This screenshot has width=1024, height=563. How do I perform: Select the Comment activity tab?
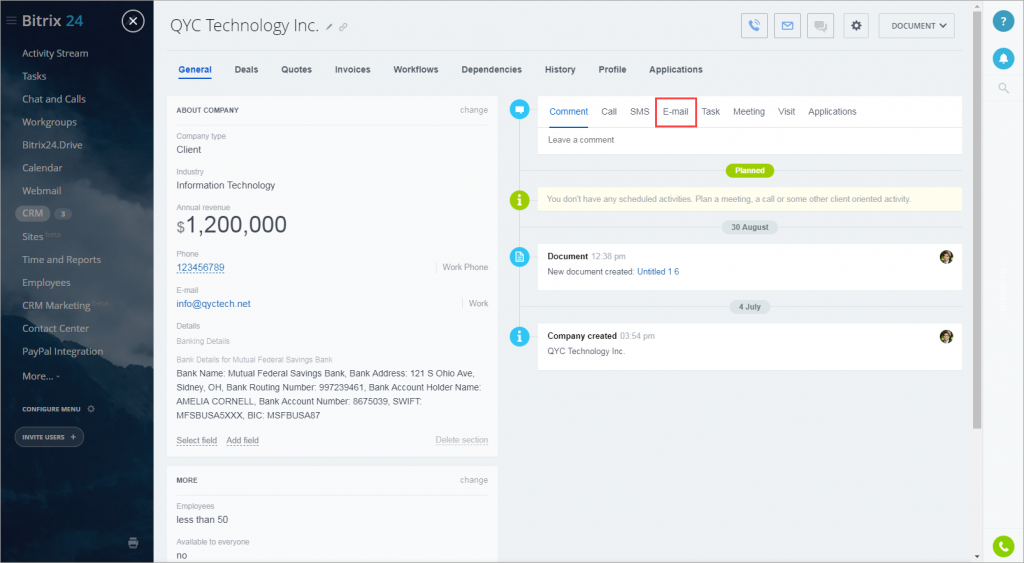[x=568, y=112]
